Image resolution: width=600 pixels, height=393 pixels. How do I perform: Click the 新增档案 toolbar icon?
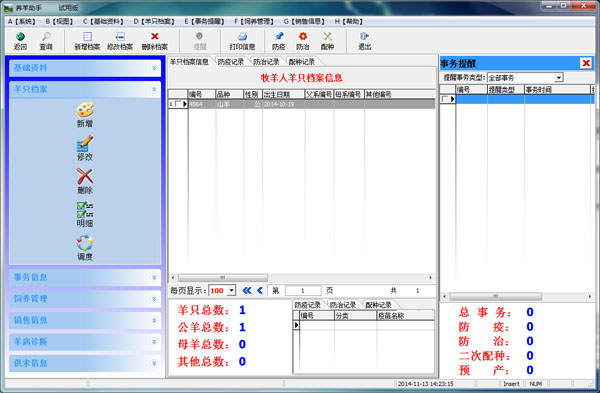click(87, 37)
